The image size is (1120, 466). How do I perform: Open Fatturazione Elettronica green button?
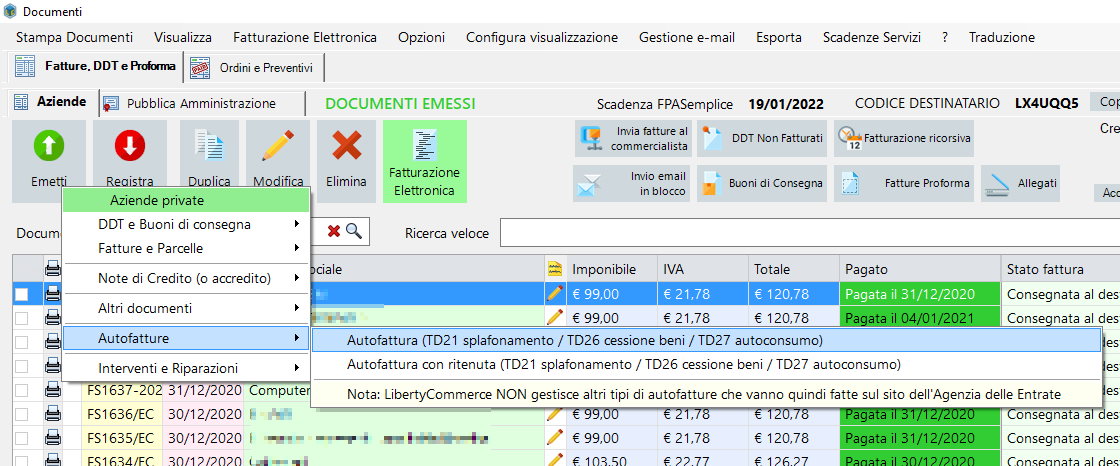pyautogui.click(x=424, y=162)
